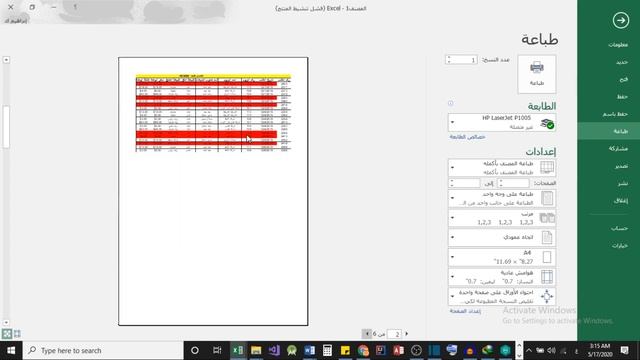
Task: Open Task View on taskbar
Action: point(217,350)
